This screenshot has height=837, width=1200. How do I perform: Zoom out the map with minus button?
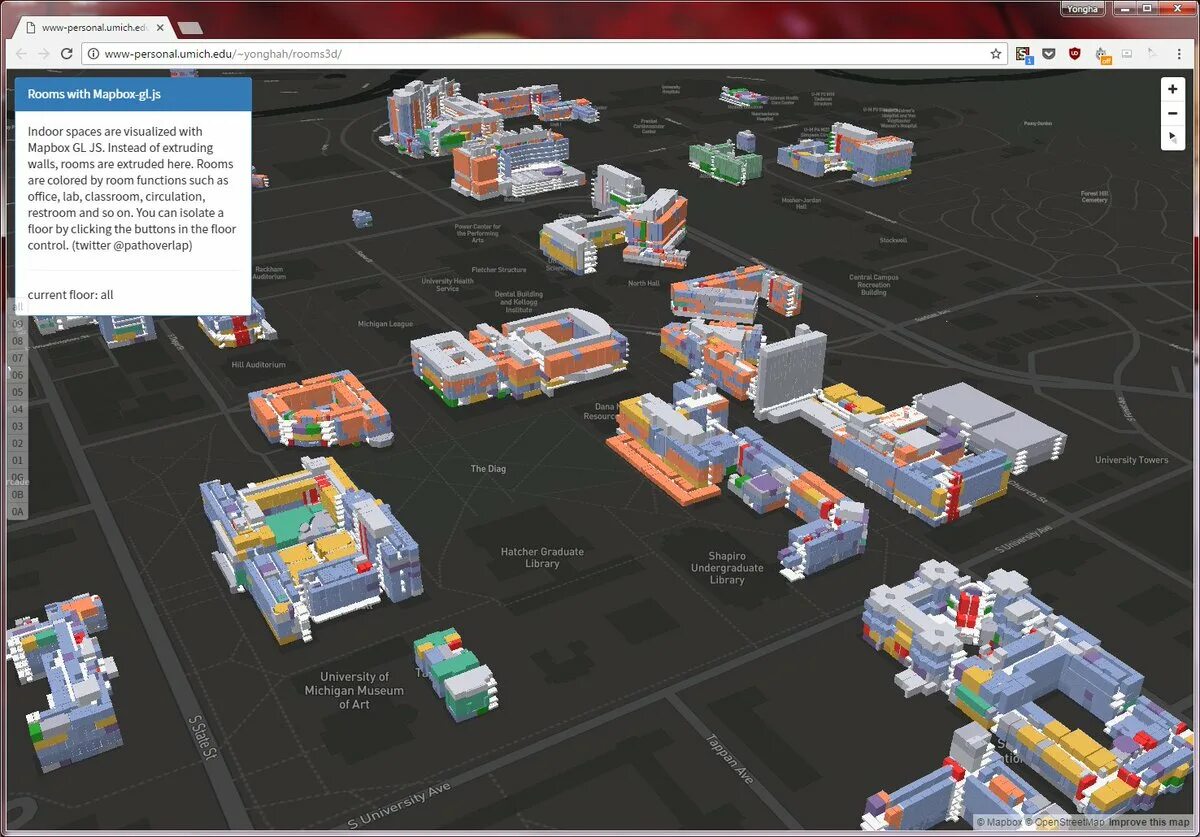click(1172, 114)
